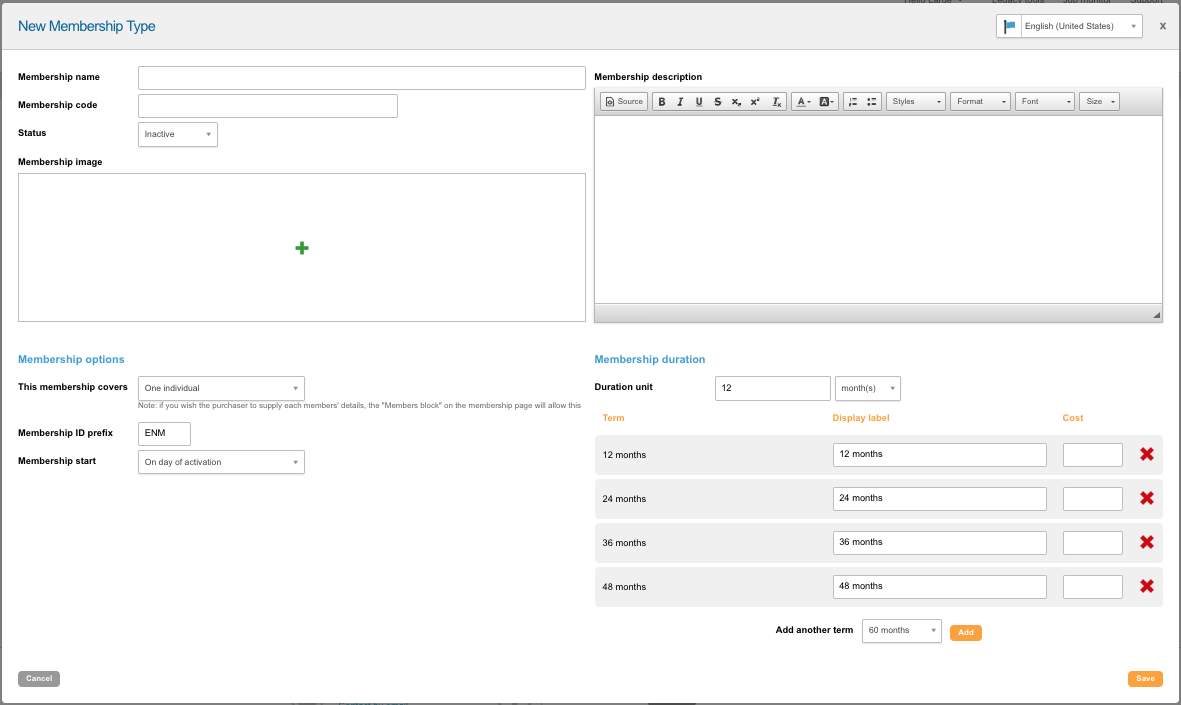Insert a numbered list
The width and height of the screenshot is (1181, 705).
852,102
